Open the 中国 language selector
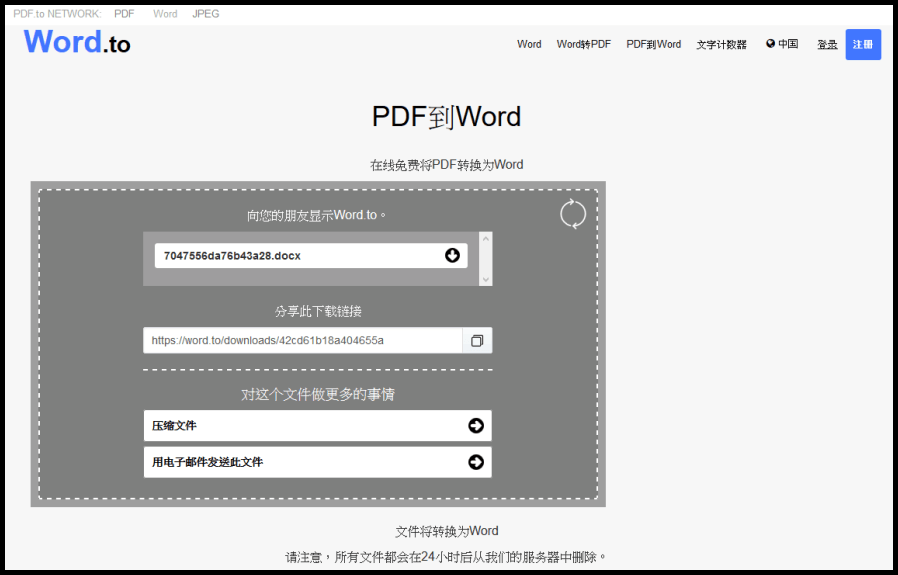The height and width of the screenshot is (575, 898). (782, 44)
